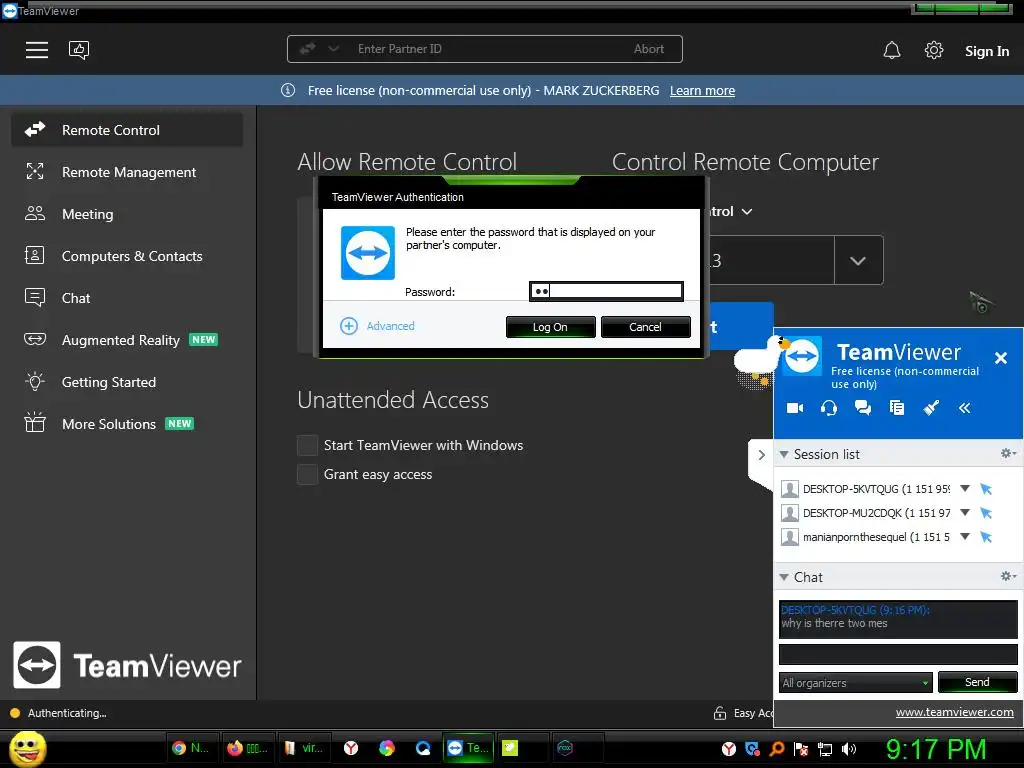Screen dimensions: 1024x768
Task: Collapse the Session list section
Action: 784,454
